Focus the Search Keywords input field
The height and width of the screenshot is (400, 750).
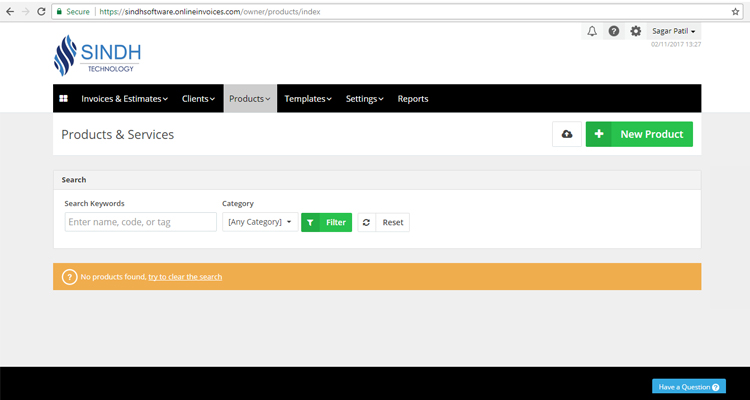coord(140,222)
